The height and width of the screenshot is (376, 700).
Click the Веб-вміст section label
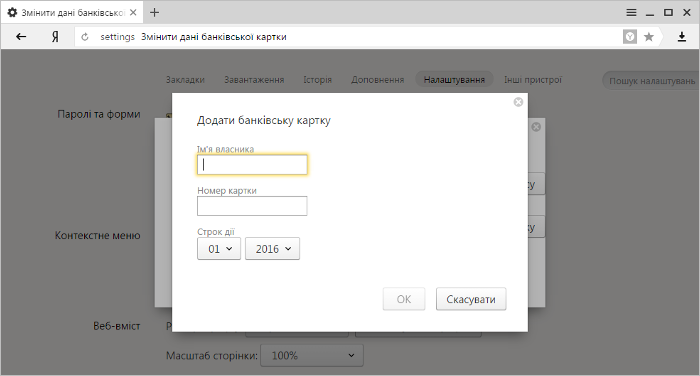point(117,326)
